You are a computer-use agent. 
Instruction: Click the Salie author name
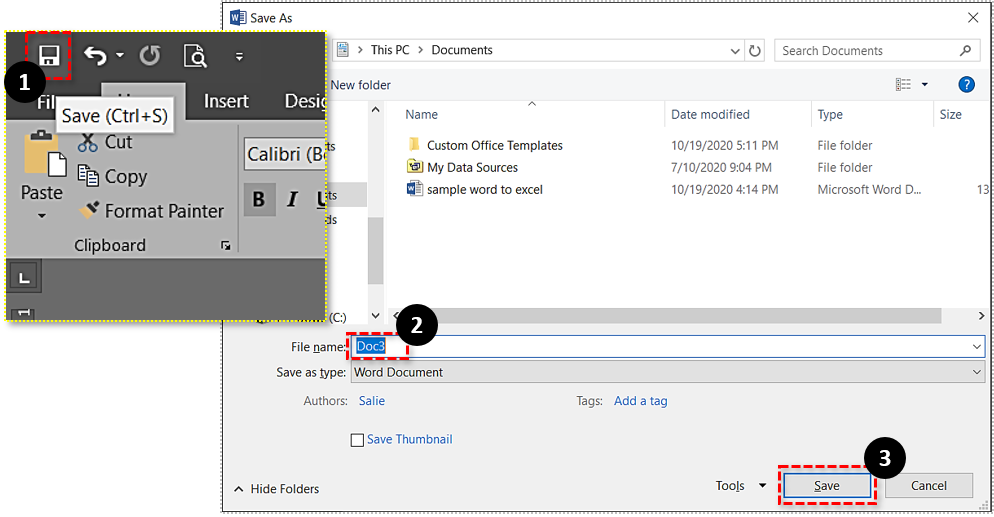371,401
